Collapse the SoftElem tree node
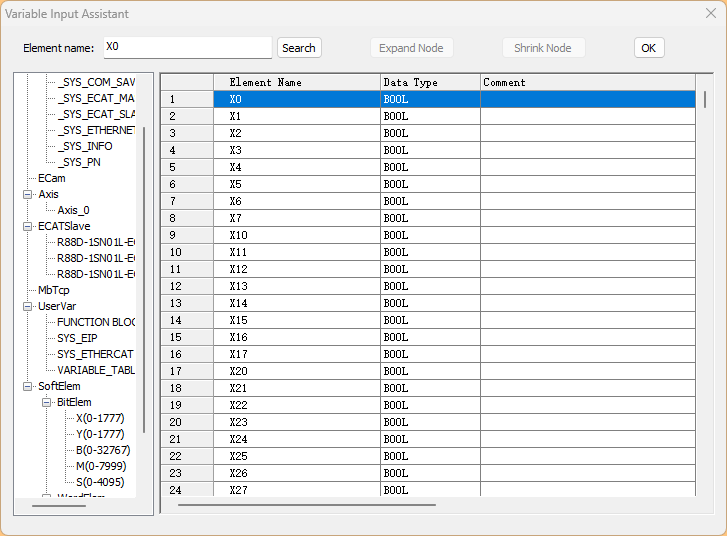 (x=27, y=386)
